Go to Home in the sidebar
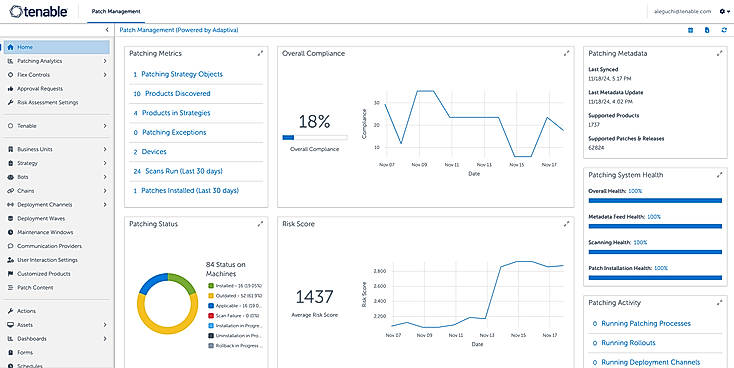Screen dimensions: 734x368 tap(57, 47)
